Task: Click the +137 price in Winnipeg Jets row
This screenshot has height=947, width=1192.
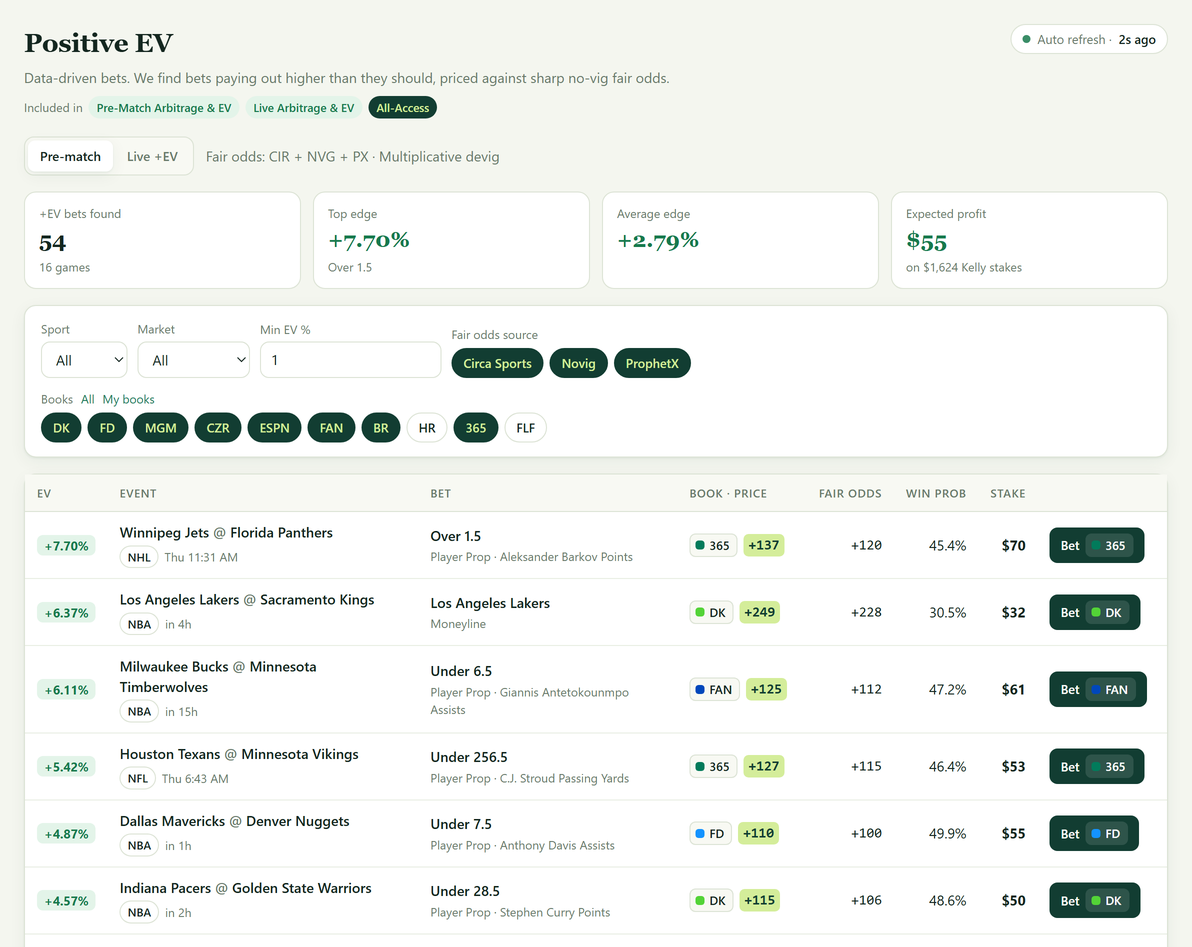Action: coord(763,545)
